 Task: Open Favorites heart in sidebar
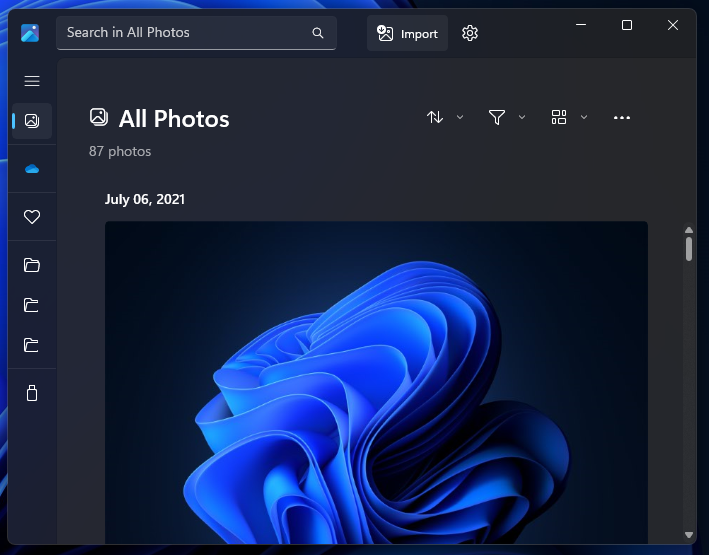point(32,217)
